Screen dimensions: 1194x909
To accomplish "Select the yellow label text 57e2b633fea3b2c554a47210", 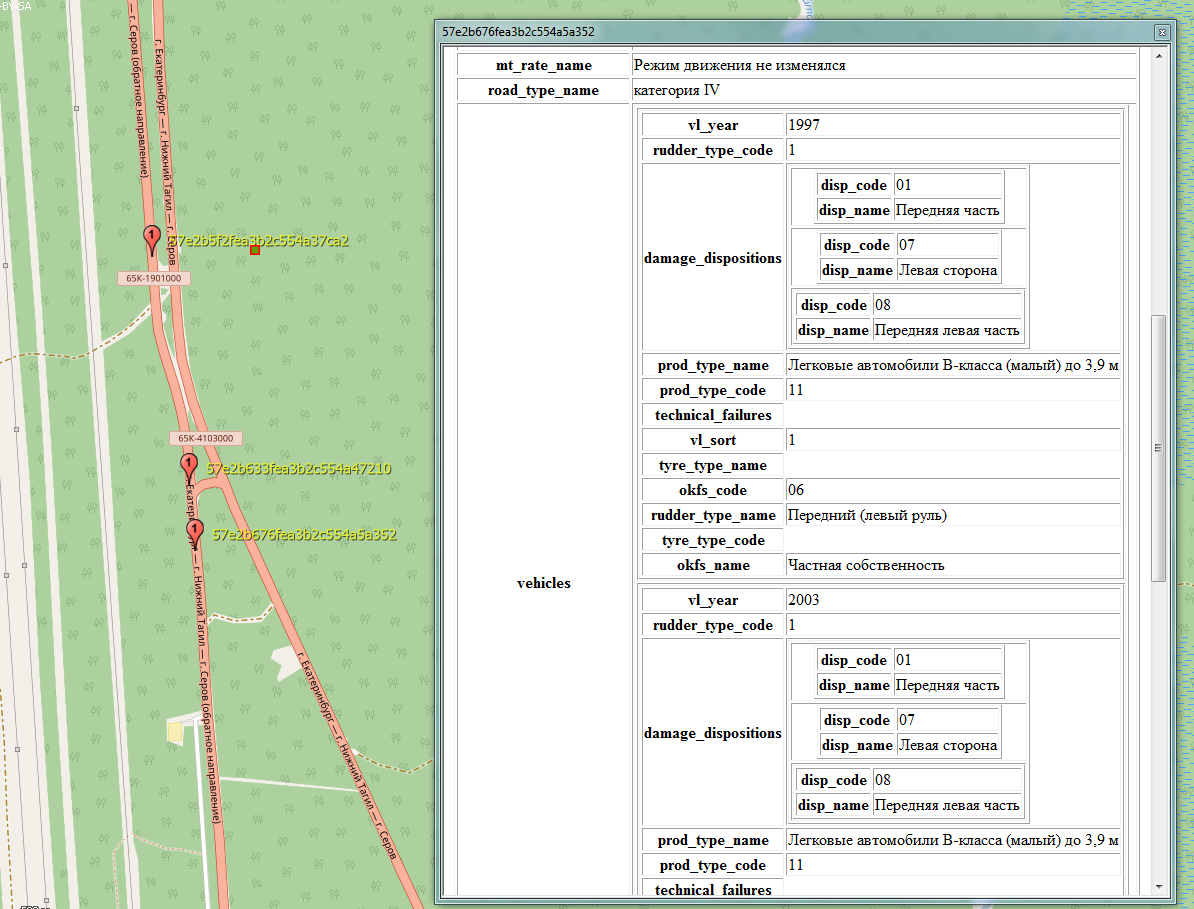I will [298, 468].
